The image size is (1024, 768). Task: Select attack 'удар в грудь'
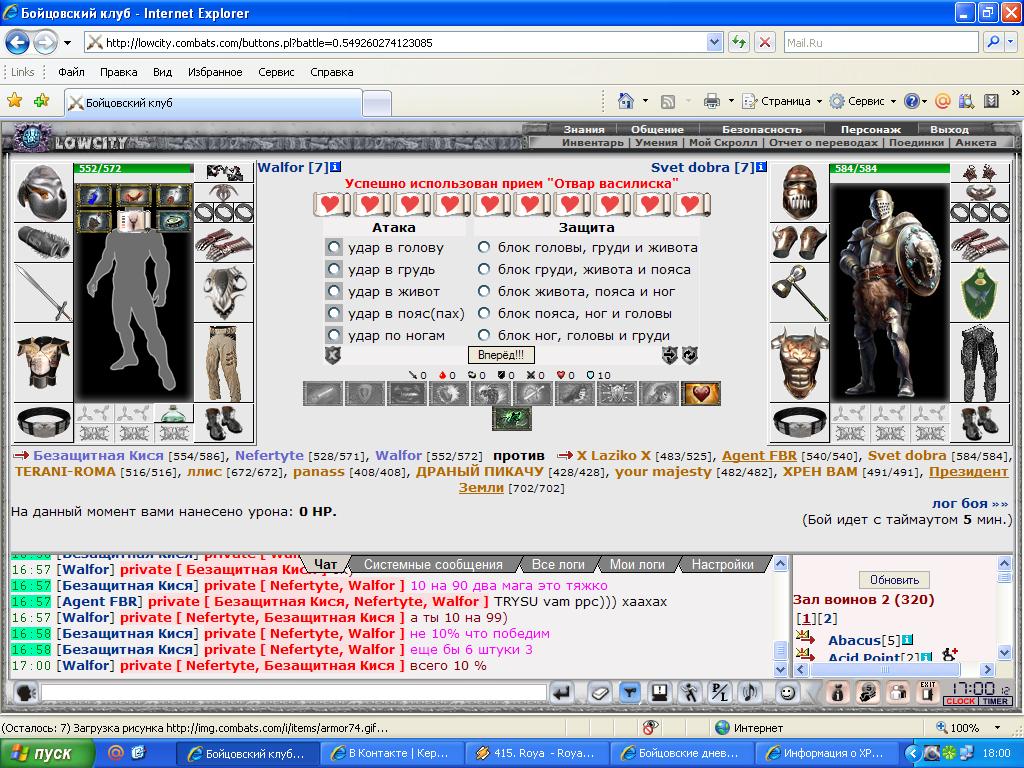[x=334, y=270]
